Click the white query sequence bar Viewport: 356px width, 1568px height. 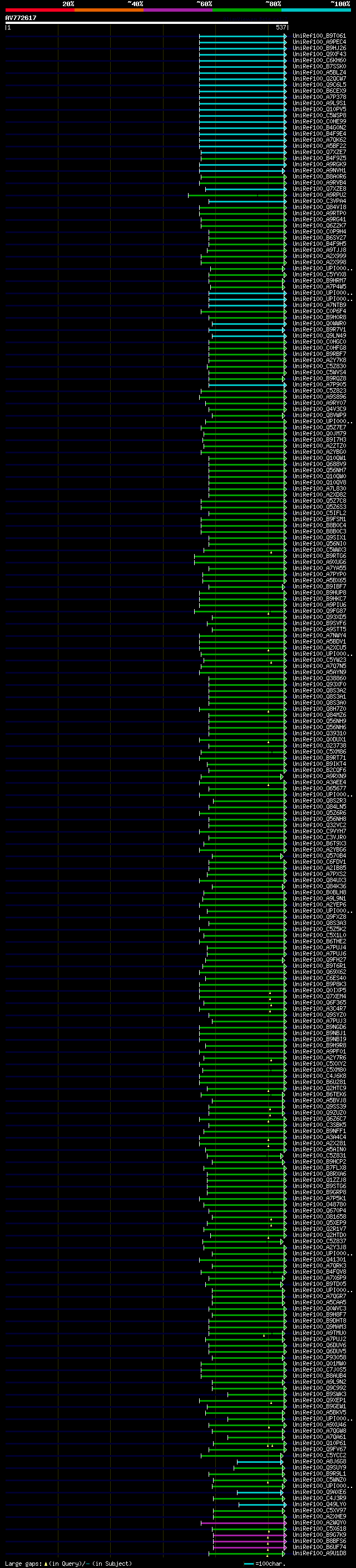[x=147, y=22]
